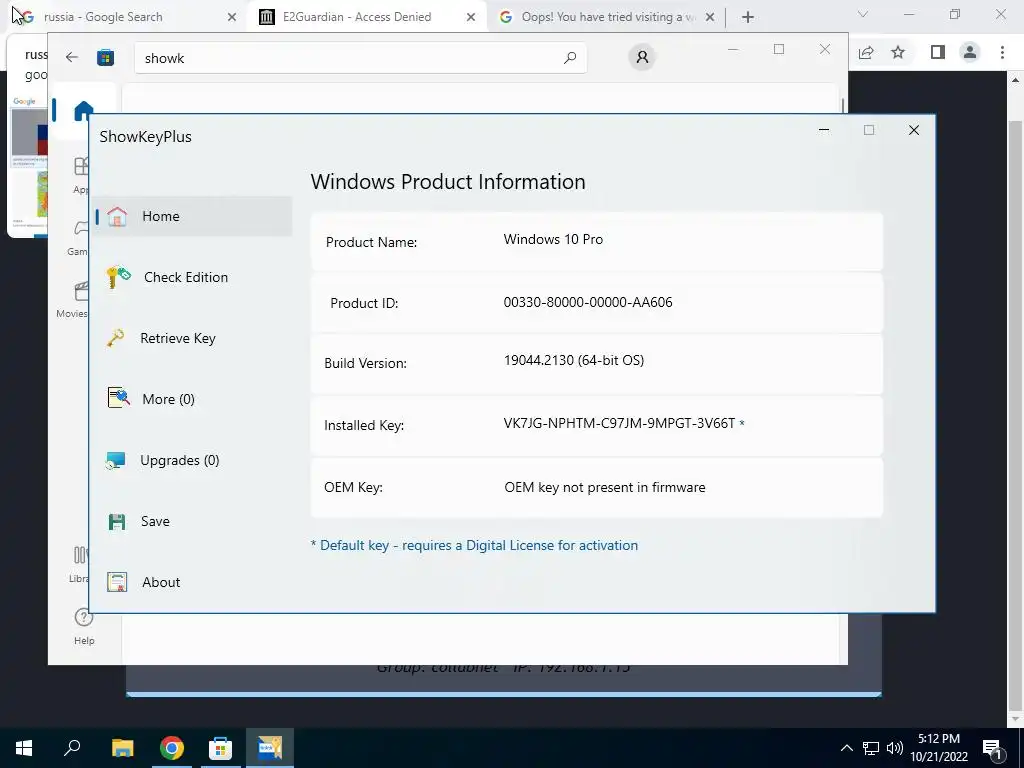Open Help in Microsoft Store sidebar
The height and width of the screenshot is (768, 1024).
click(84, 626)
